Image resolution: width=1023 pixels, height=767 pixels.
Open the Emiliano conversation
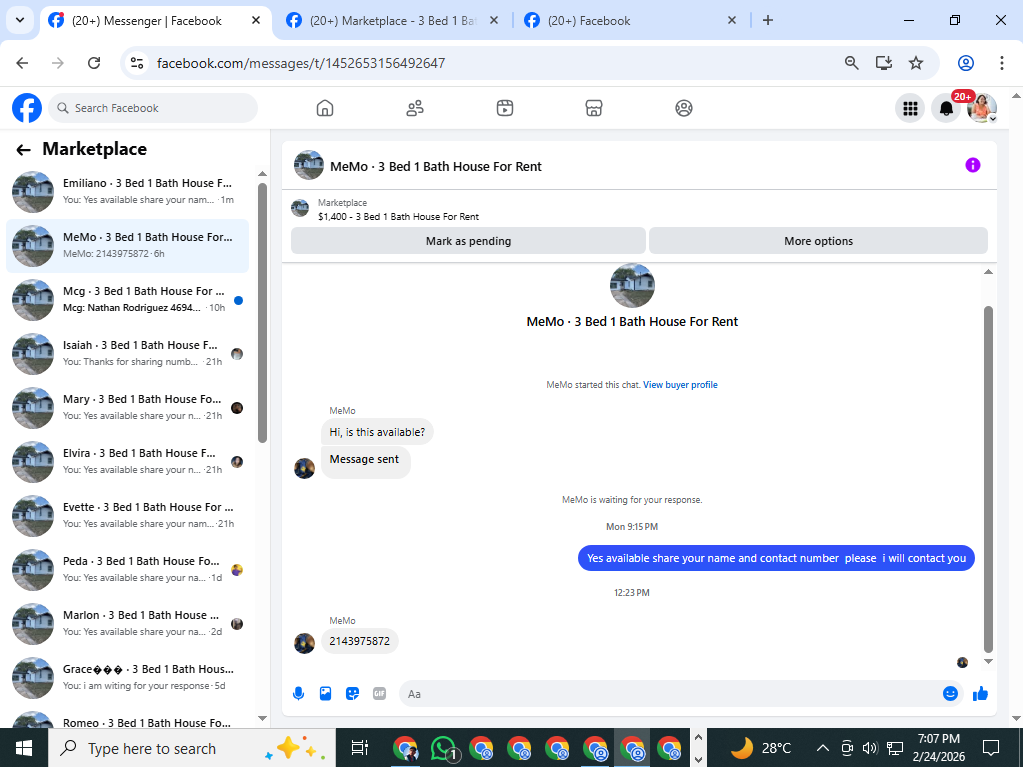point(127,192)
